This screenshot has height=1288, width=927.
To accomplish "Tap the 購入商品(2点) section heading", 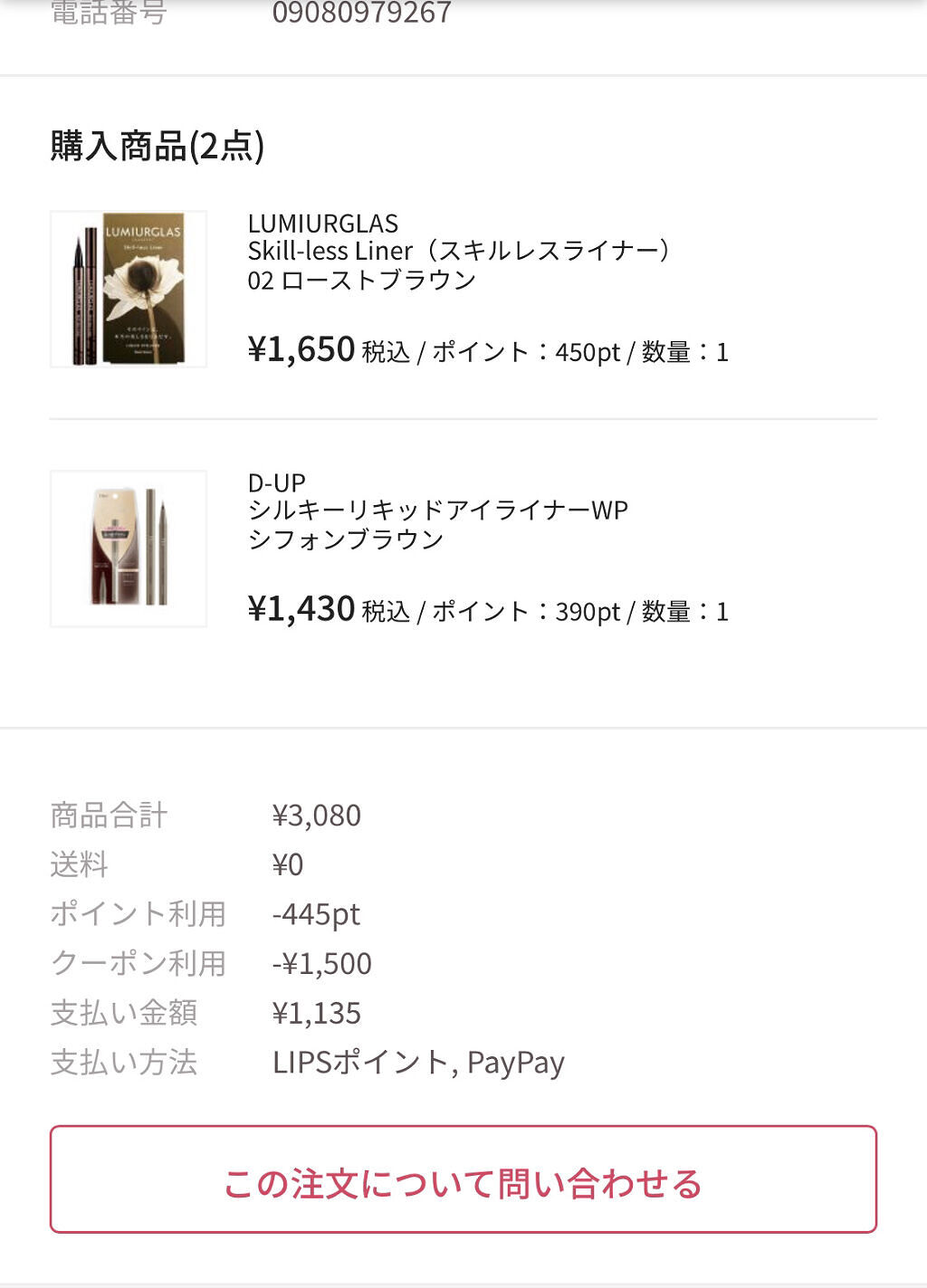I will [158, 146].
